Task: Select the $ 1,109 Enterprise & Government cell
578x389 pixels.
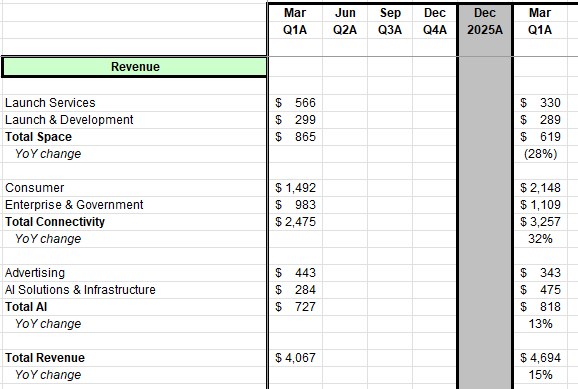Action: pos(540,205)
